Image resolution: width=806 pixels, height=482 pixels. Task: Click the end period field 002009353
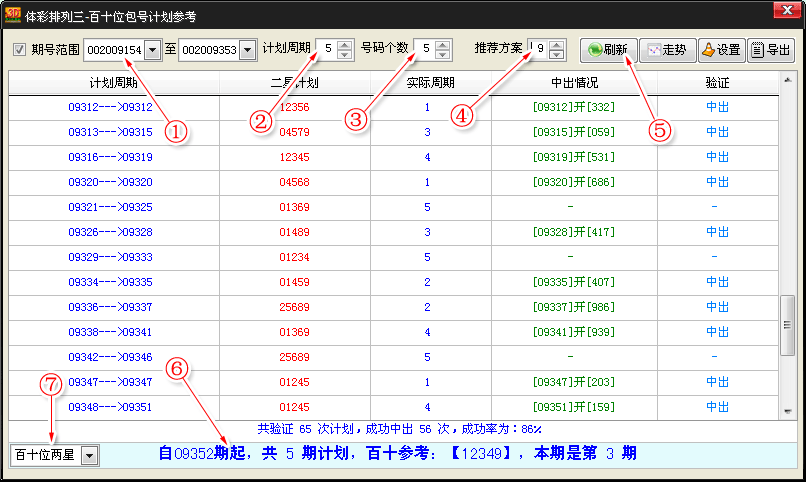(x=209, y=50)
